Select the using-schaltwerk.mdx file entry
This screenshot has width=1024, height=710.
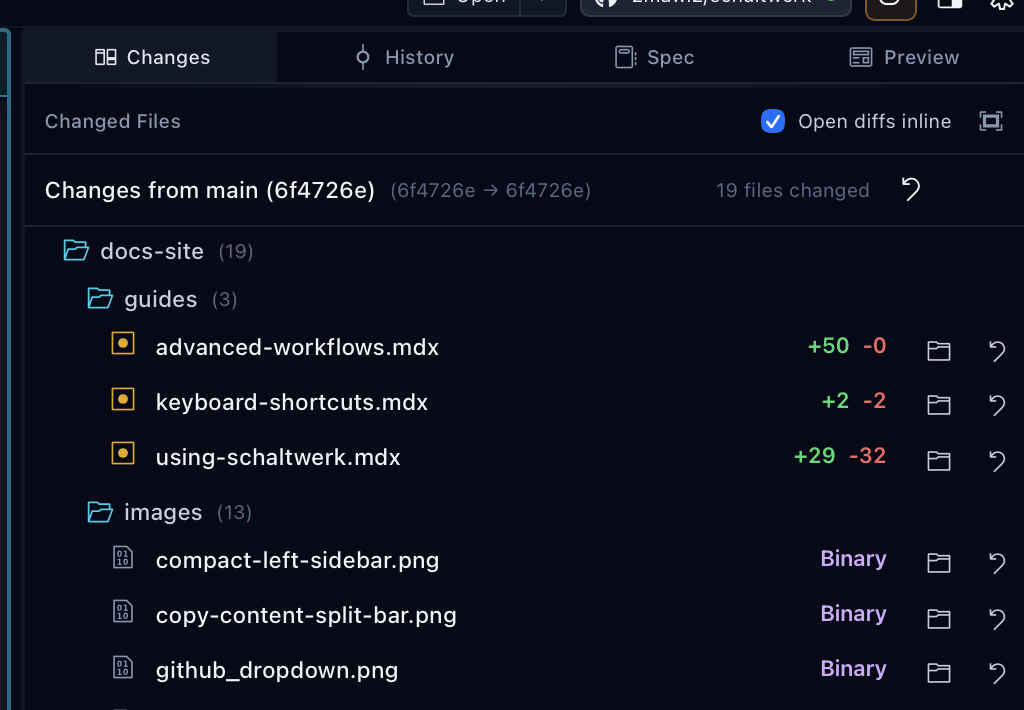click(278, 457)
